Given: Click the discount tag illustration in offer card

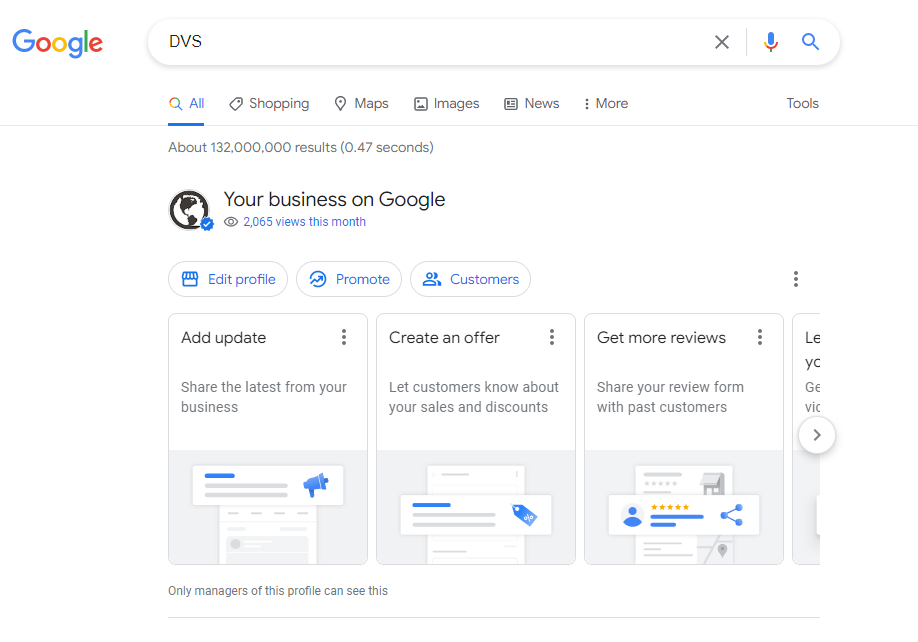Looking at the screenshot, I should pos(524,515).
